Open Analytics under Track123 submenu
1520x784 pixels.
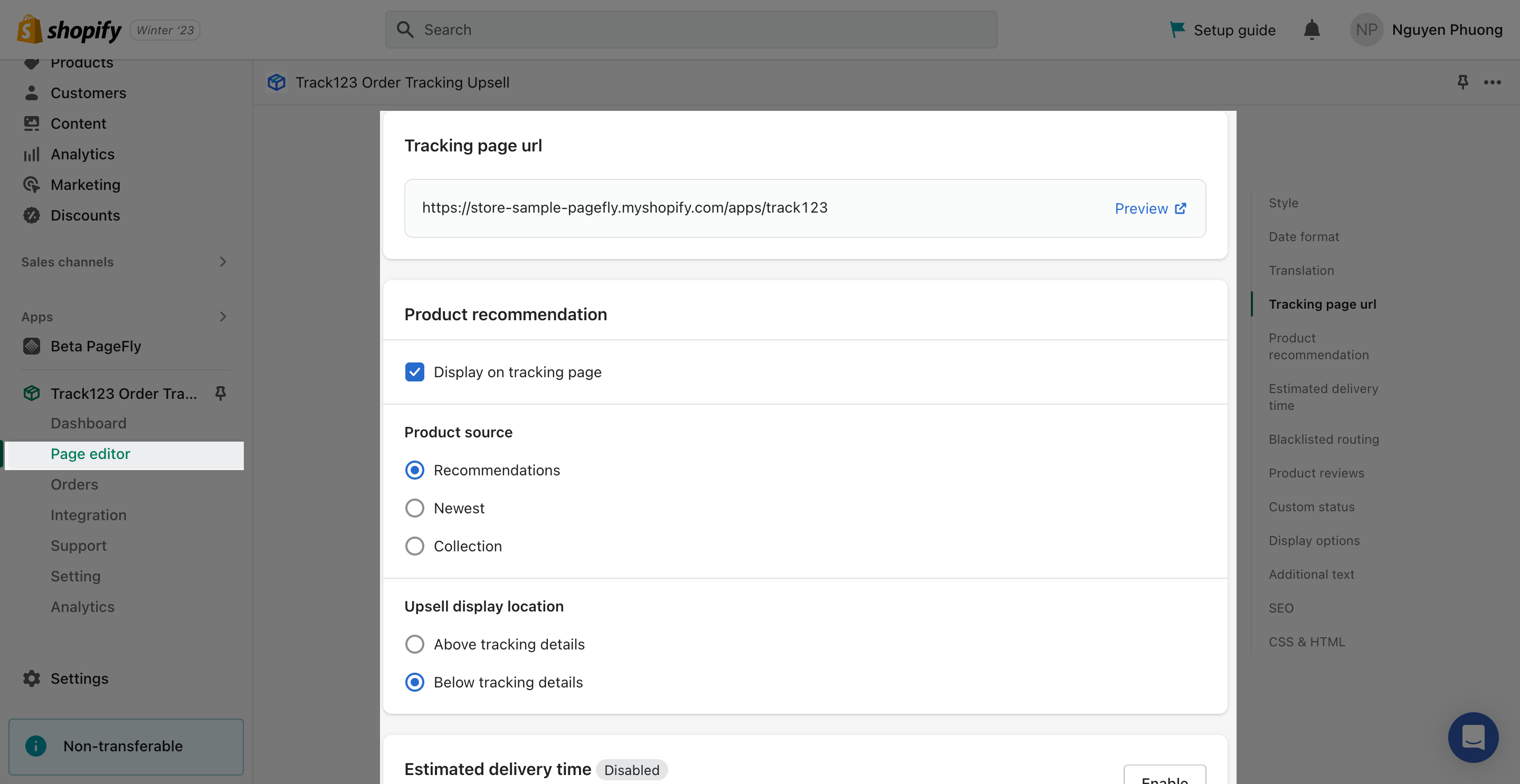click(x=83, y=607)
